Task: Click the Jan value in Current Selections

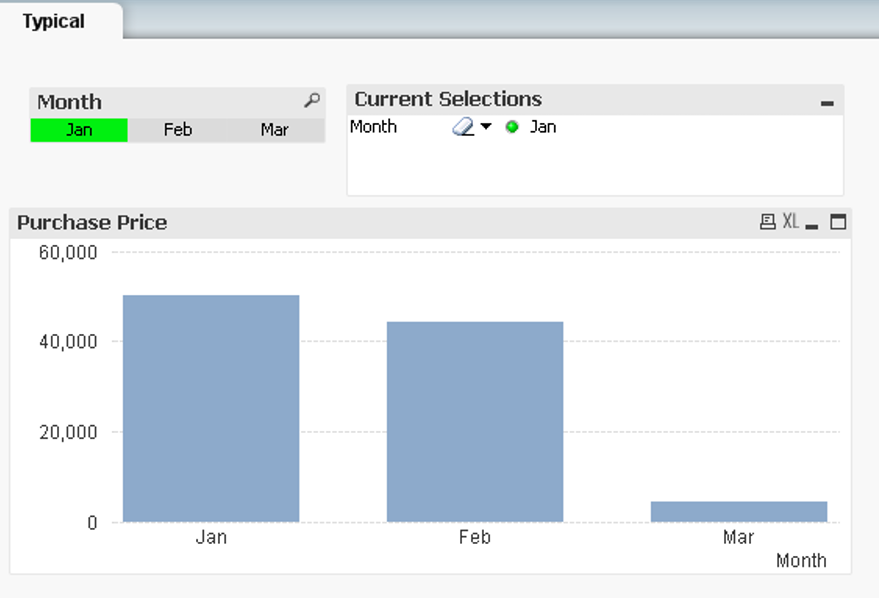Action: point(543,127)
